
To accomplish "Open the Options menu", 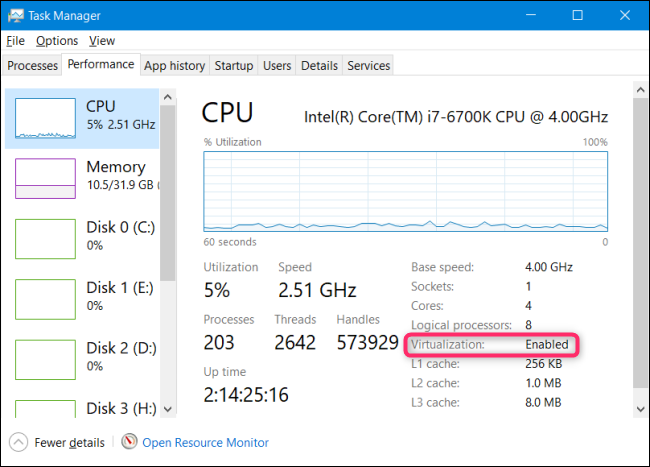I will (56, 41).
